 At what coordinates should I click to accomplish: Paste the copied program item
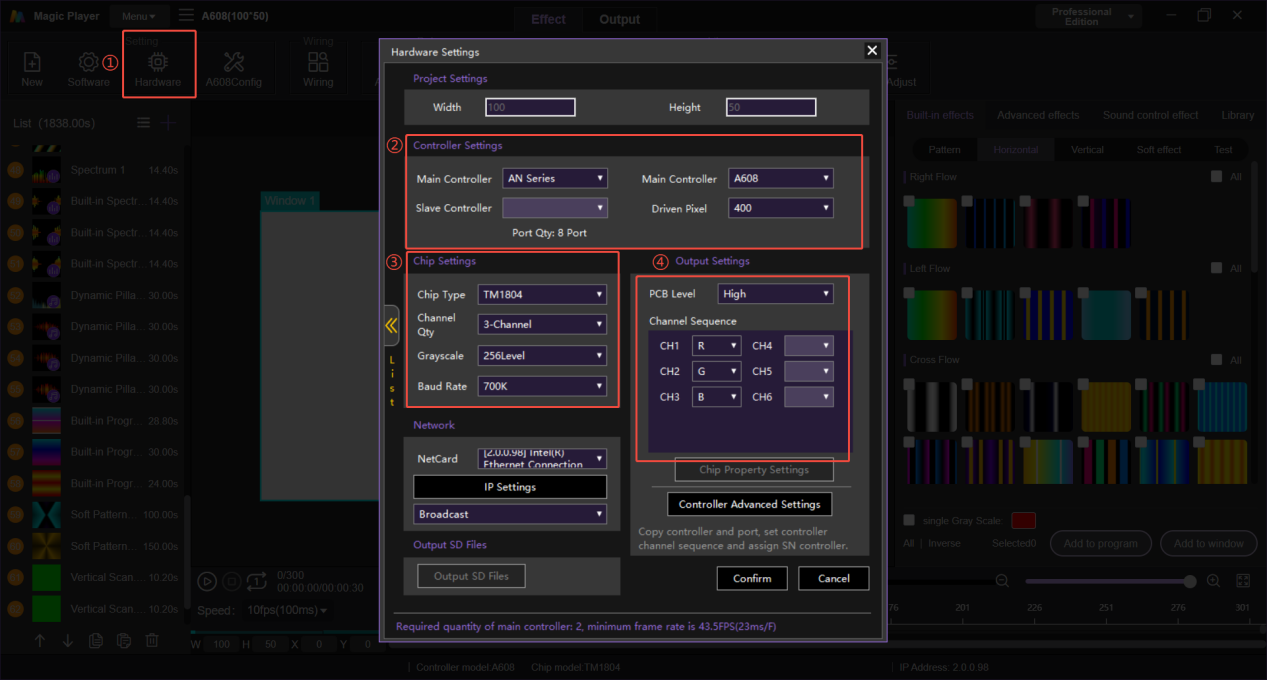[124, 641]
